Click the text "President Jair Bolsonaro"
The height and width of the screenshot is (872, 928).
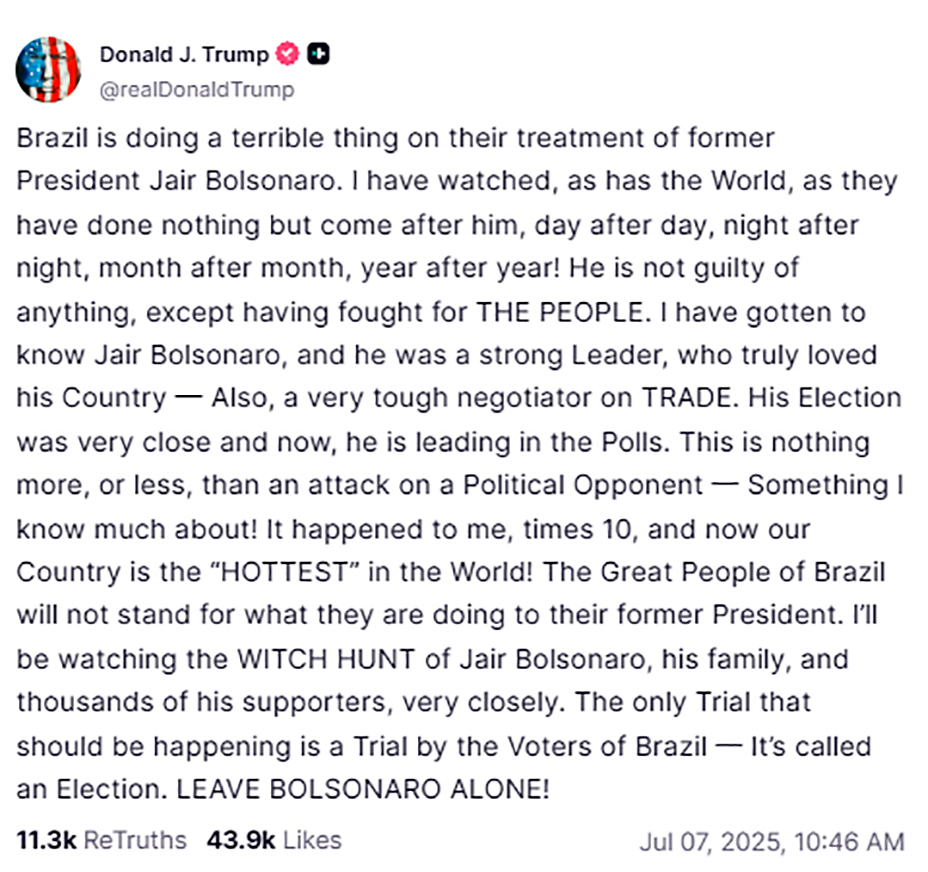[176, 181]
